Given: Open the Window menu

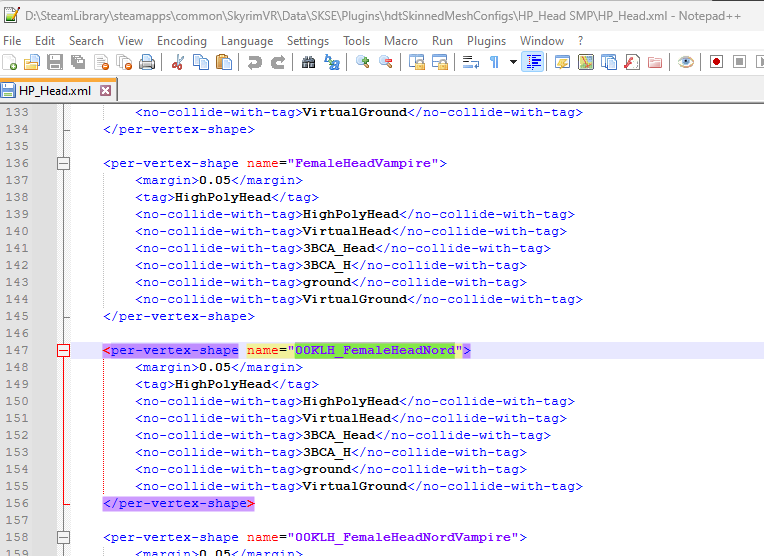Looking at the screenshot, I should pyautogui.click(x=542, y=41).
